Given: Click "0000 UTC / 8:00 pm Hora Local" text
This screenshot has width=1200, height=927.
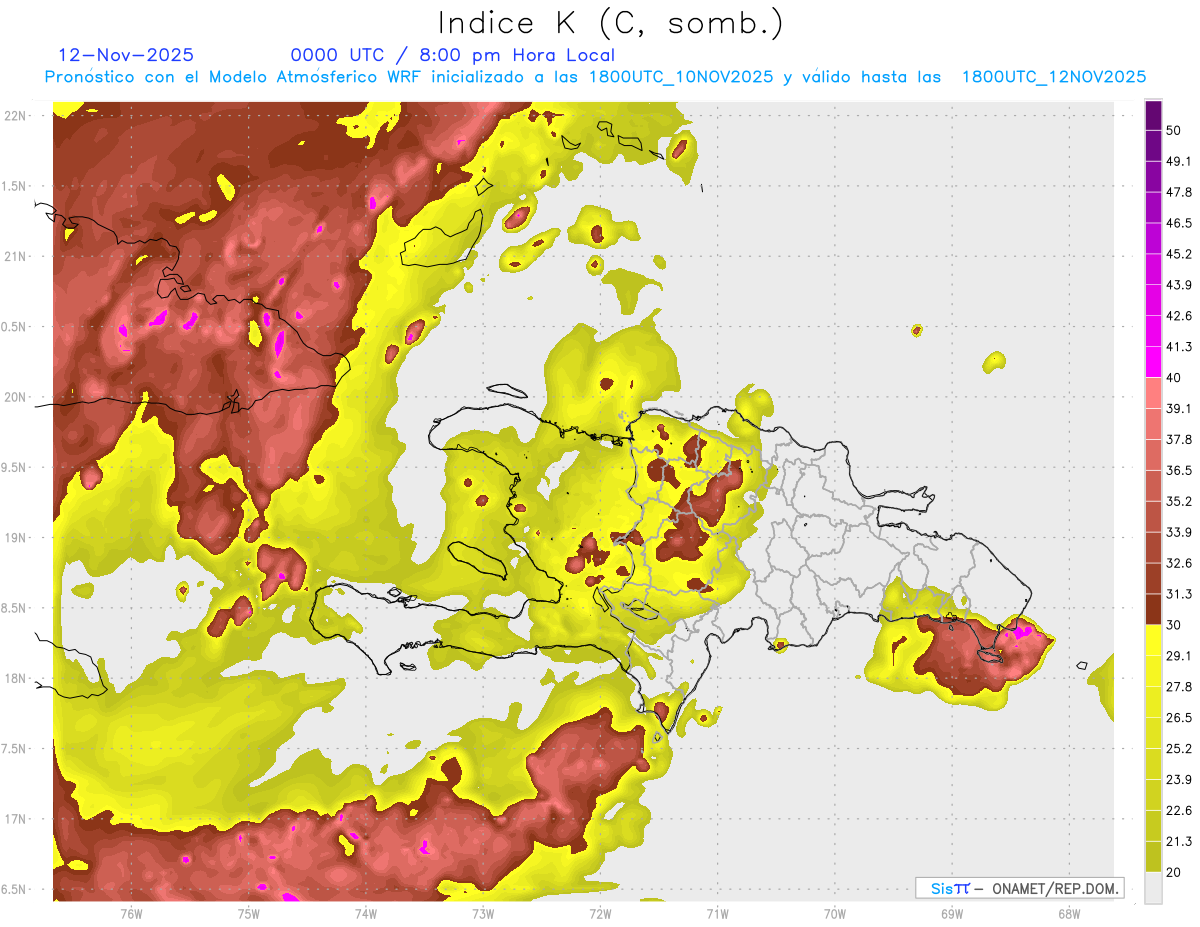Looking at the screenshot, I should pyautogui.click(x=453, y=55).
